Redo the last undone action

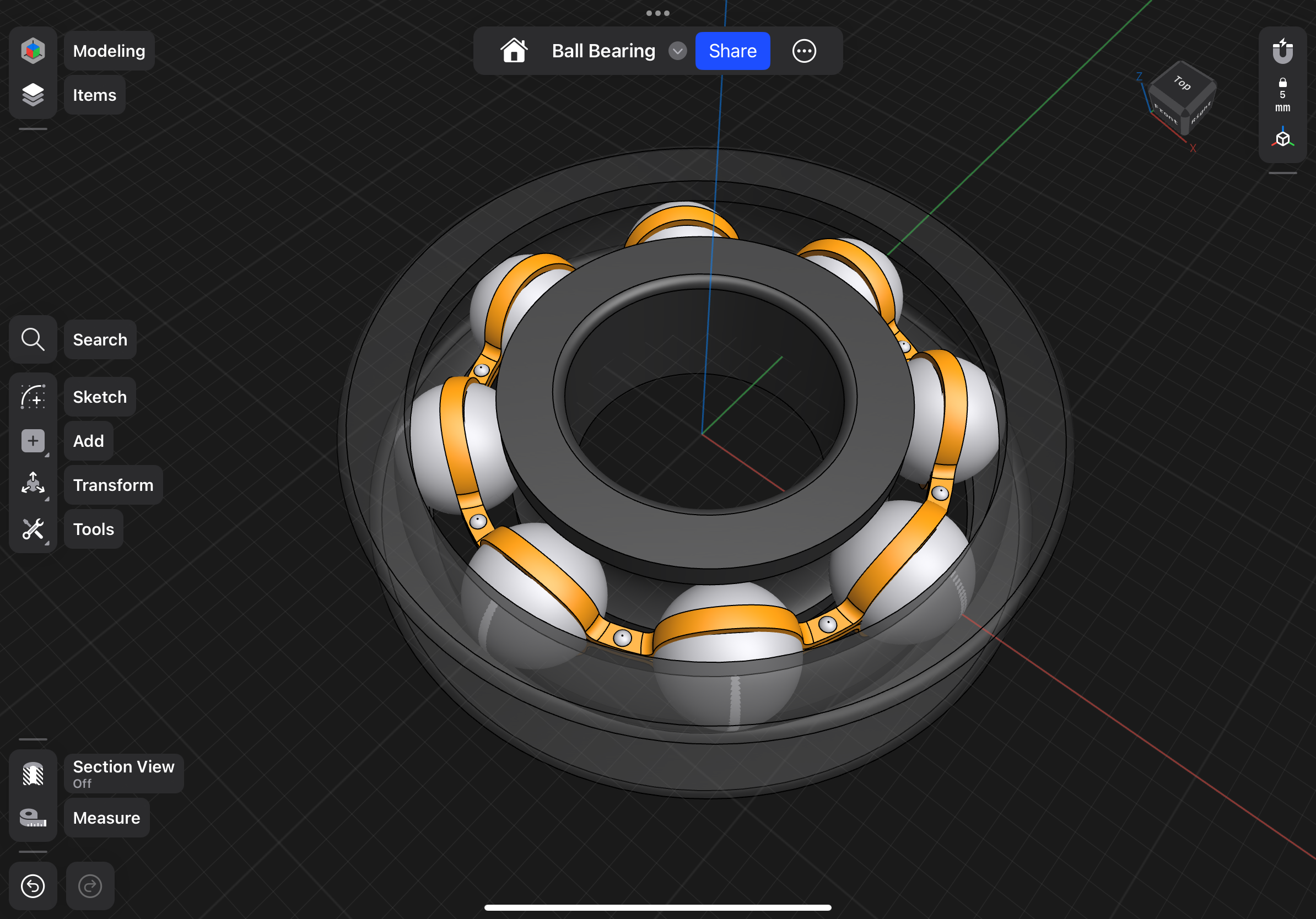click(x=90, y=886)
